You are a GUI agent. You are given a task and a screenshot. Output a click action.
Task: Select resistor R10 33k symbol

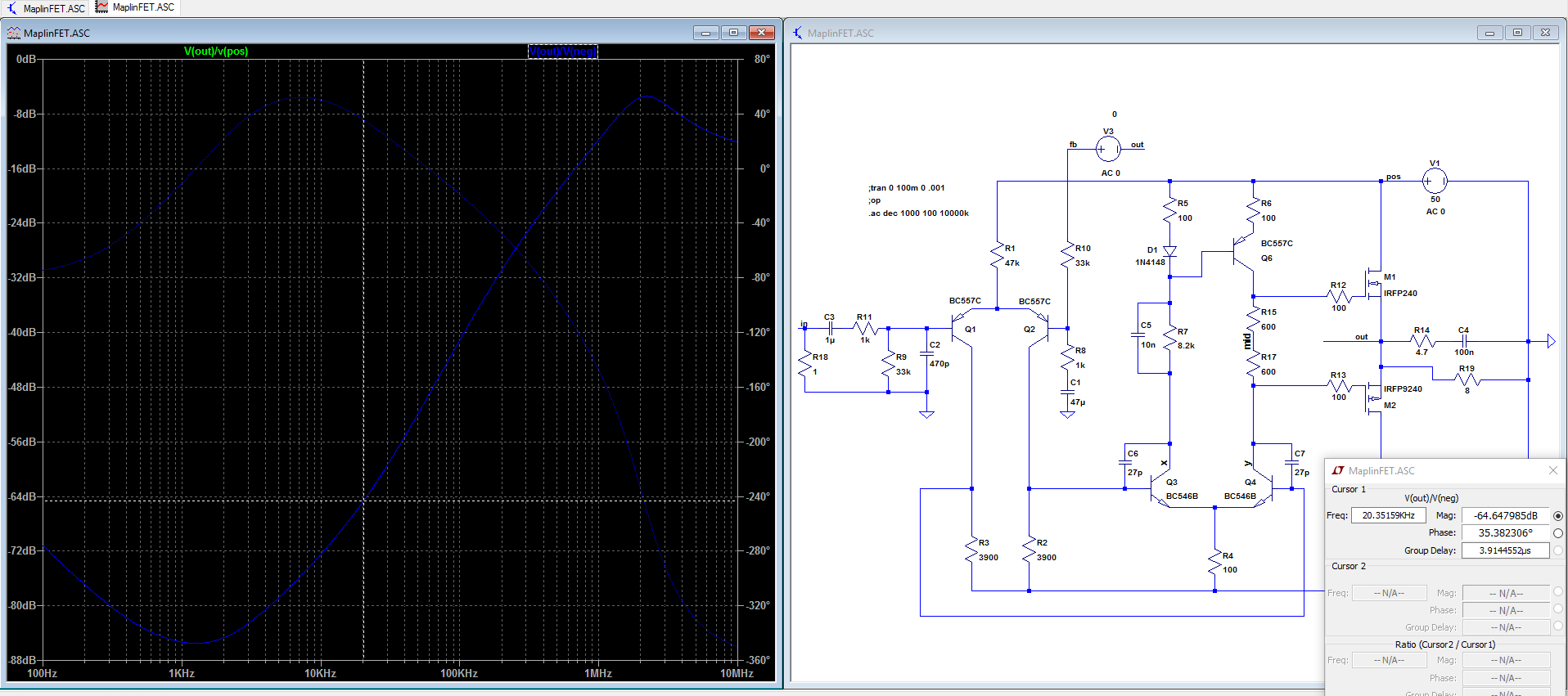[1067, 254]
